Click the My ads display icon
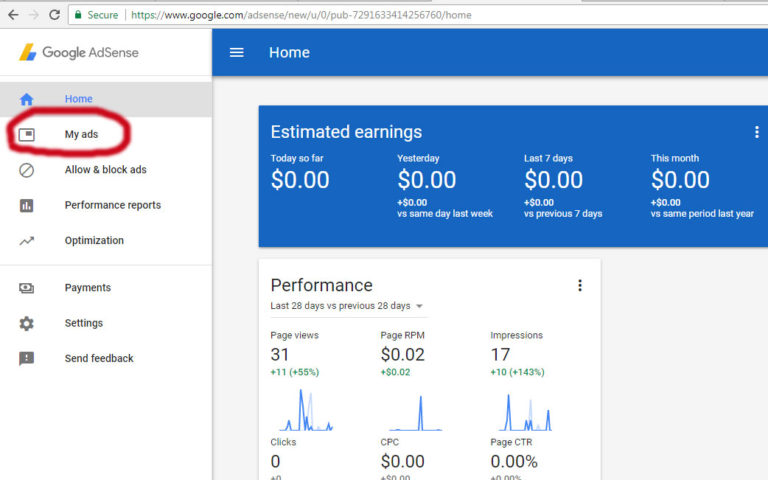Screen dimensions: 768x480 point(26,134)
